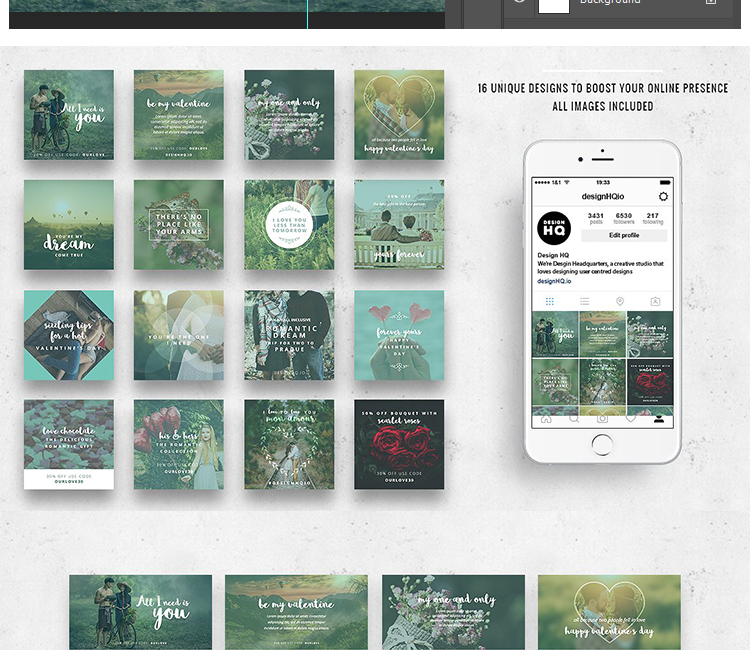
Task: Switch to the list view icon
Action: (584, 301)
